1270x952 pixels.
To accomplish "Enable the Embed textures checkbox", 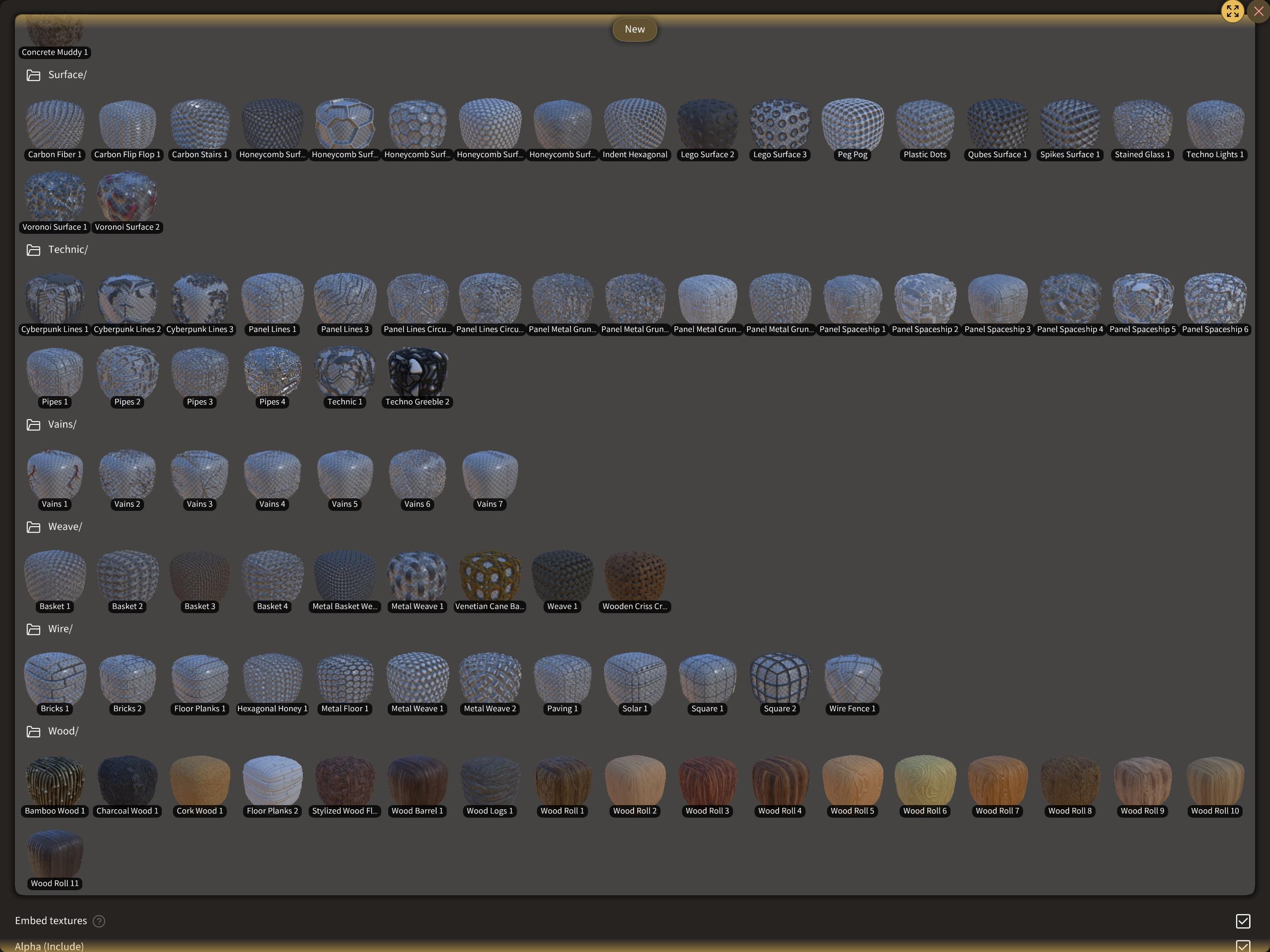I will click(1243, 921).
